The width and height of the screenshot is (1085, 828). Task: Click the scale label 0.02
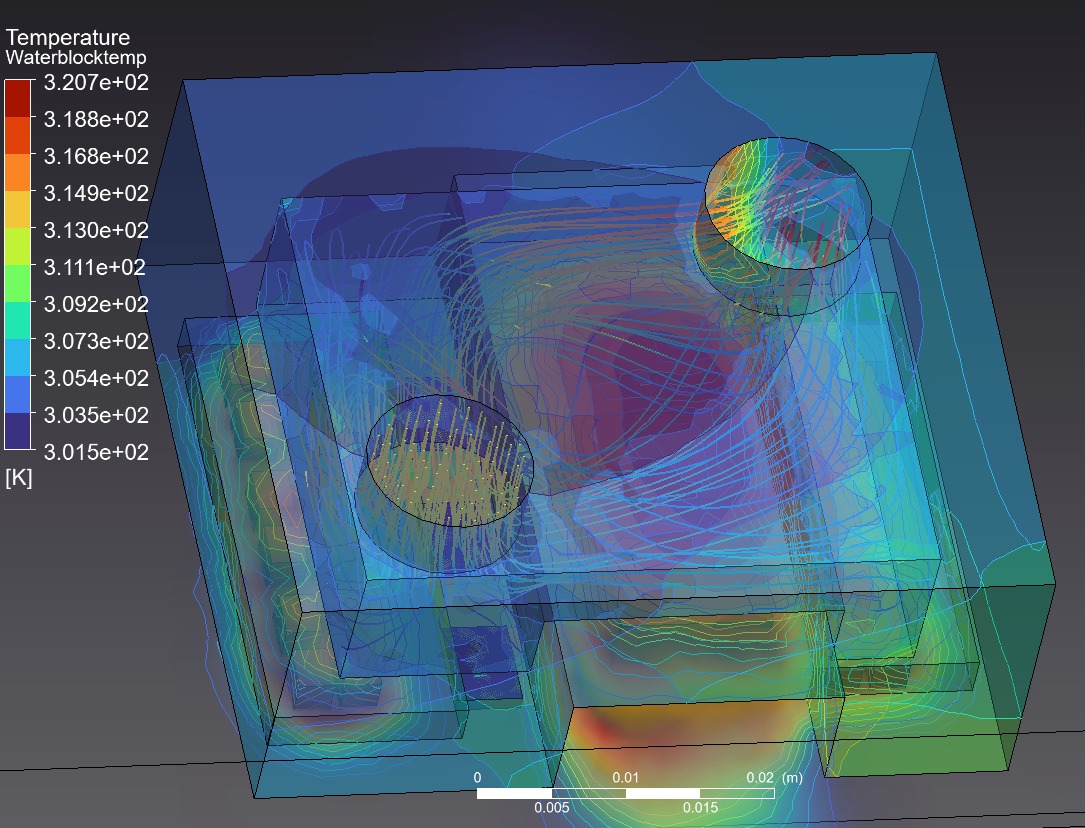[x=760, y=778]
